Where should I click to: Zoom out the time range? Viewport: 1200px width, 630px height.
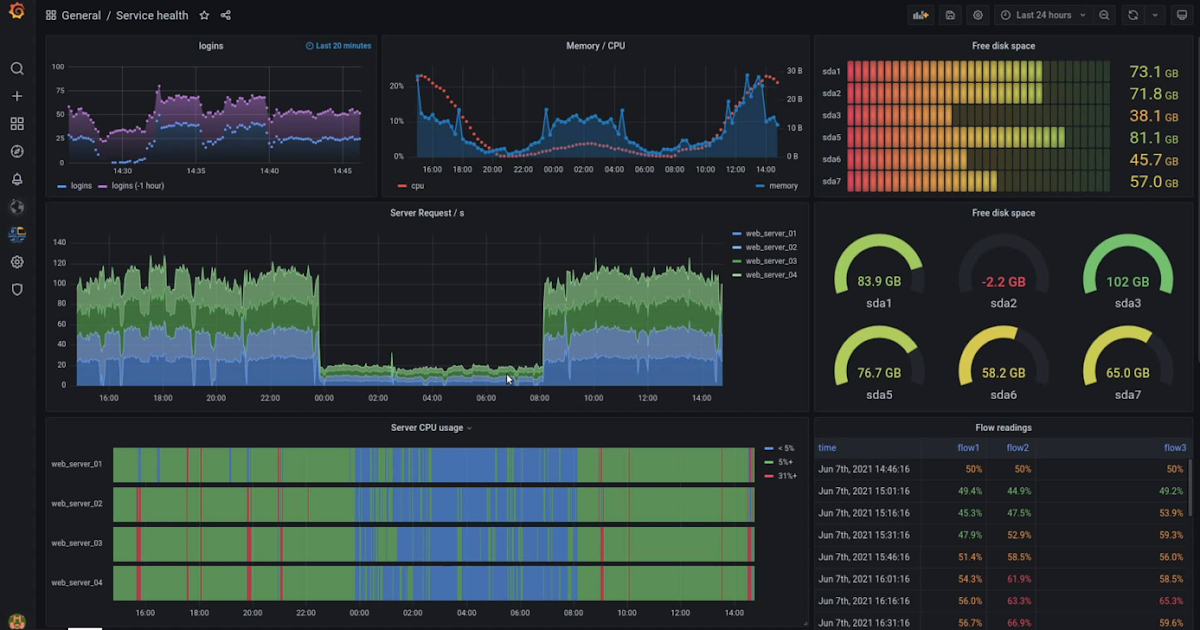(1104, 15)
